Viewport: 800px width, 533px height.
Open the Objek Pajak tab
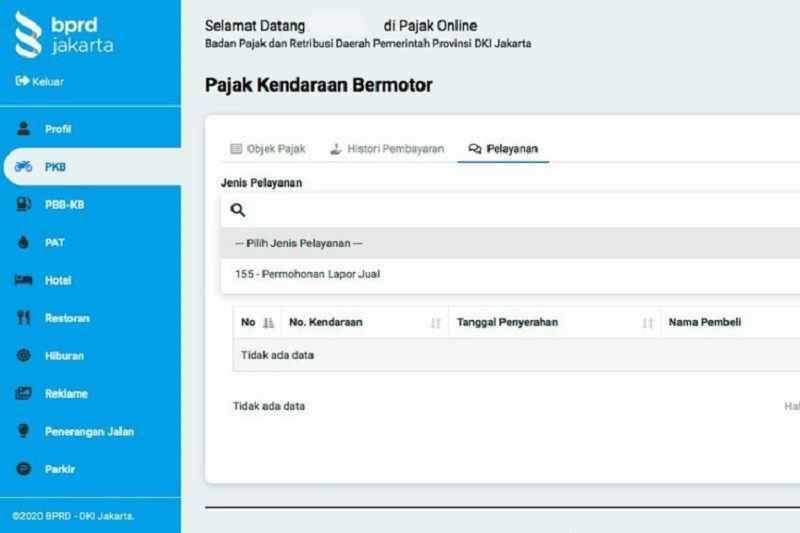tap(268, 149)
